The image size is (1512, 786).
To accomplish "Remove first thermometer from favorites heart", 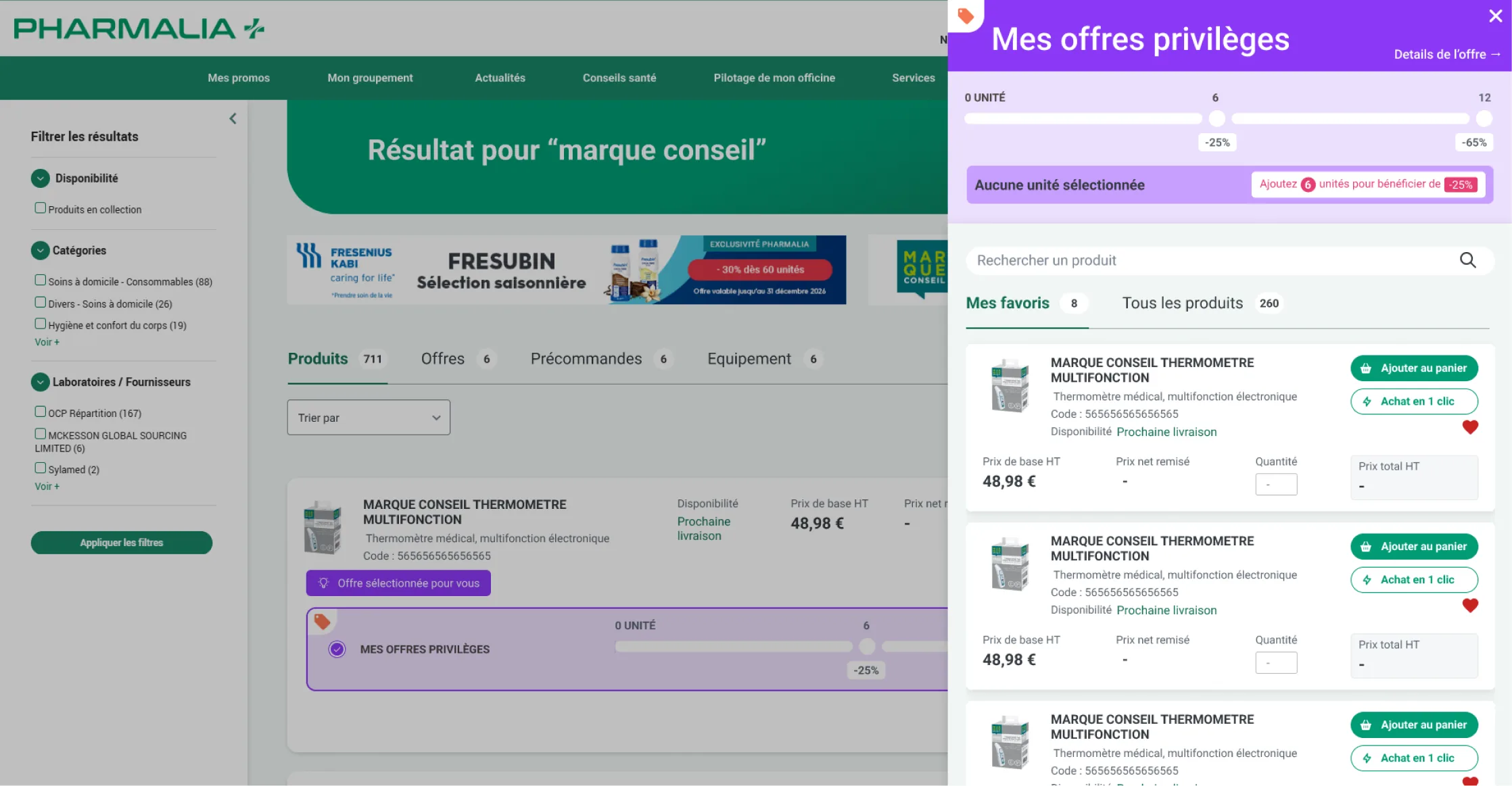I will 1470,427.
